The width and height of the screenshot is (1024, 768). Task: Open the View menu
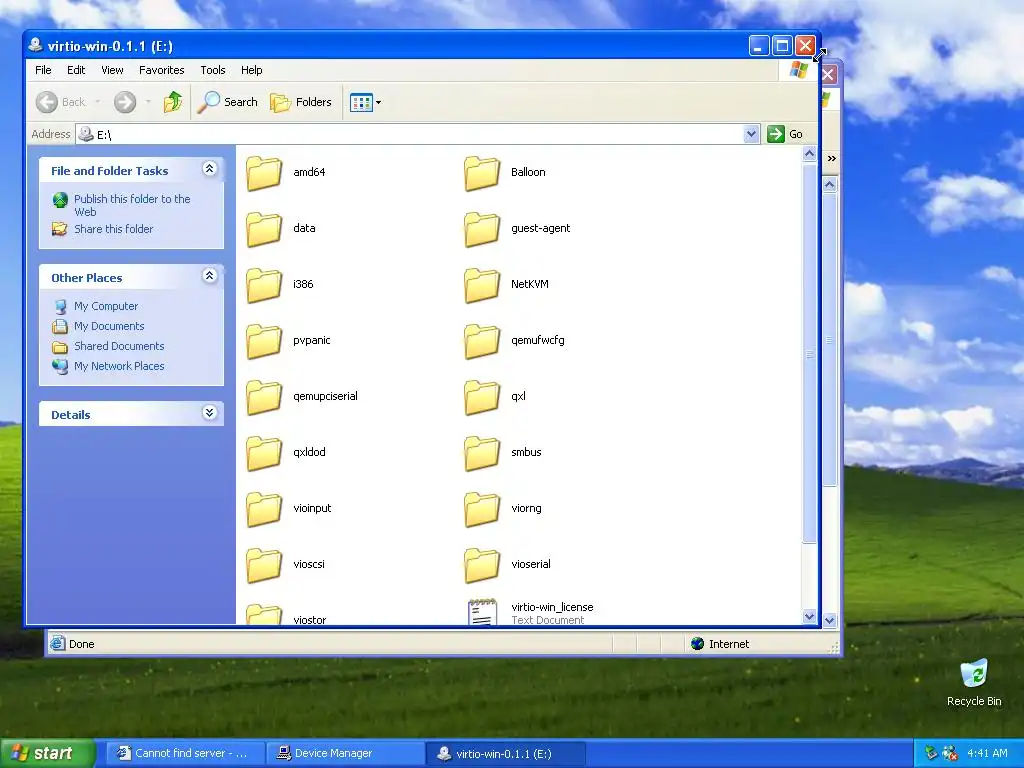(x=112, y=70)
